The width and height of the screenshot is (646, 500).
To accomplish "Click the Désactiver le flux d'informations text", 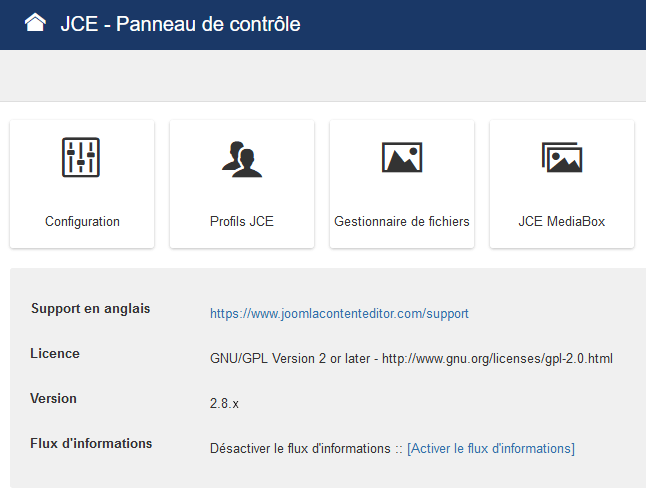I will 300,448.
